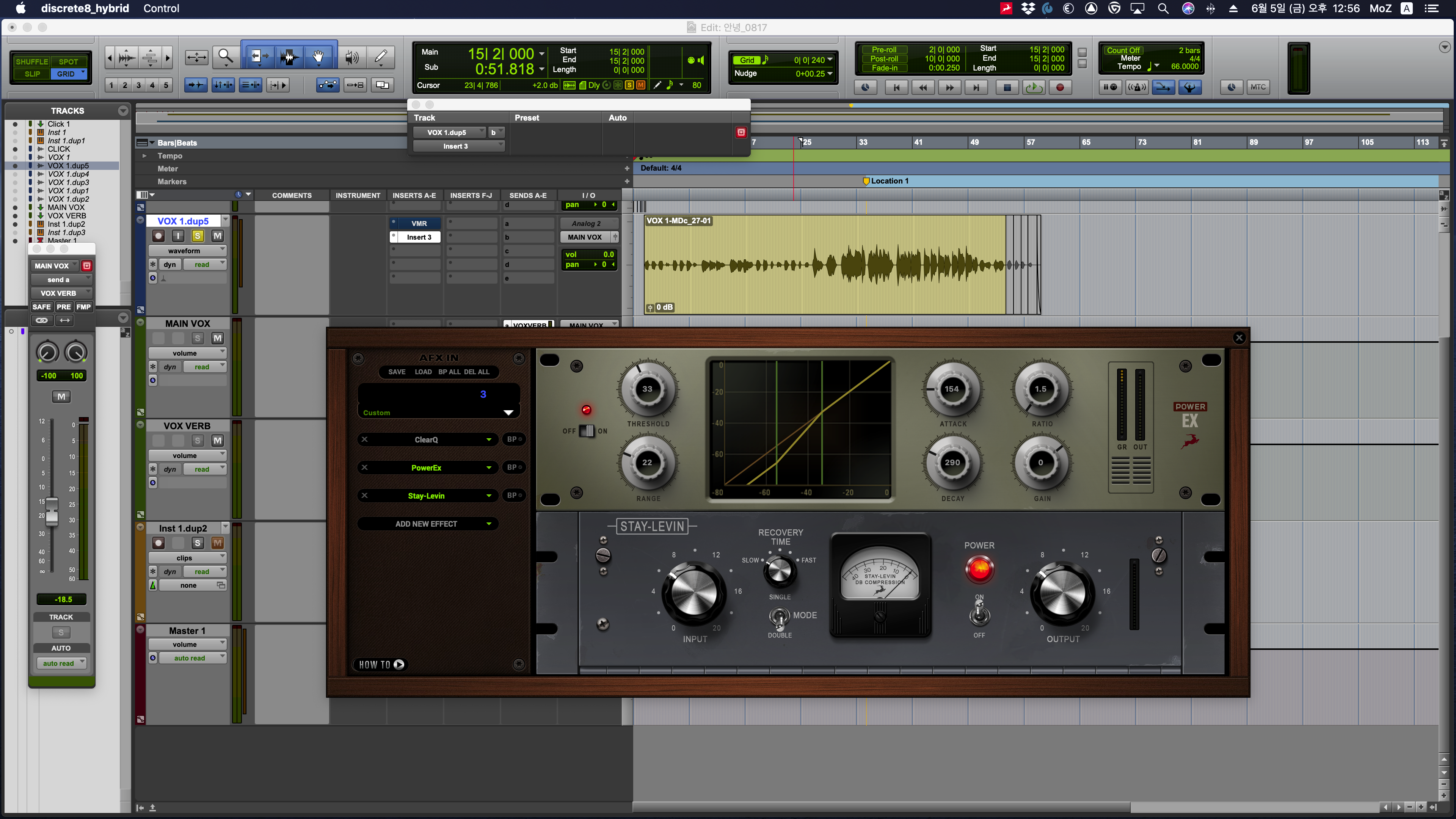Screen dimensions: 1456x819
Task: Click the Stay-Levin INPUT knob
Action: point(693,593)
